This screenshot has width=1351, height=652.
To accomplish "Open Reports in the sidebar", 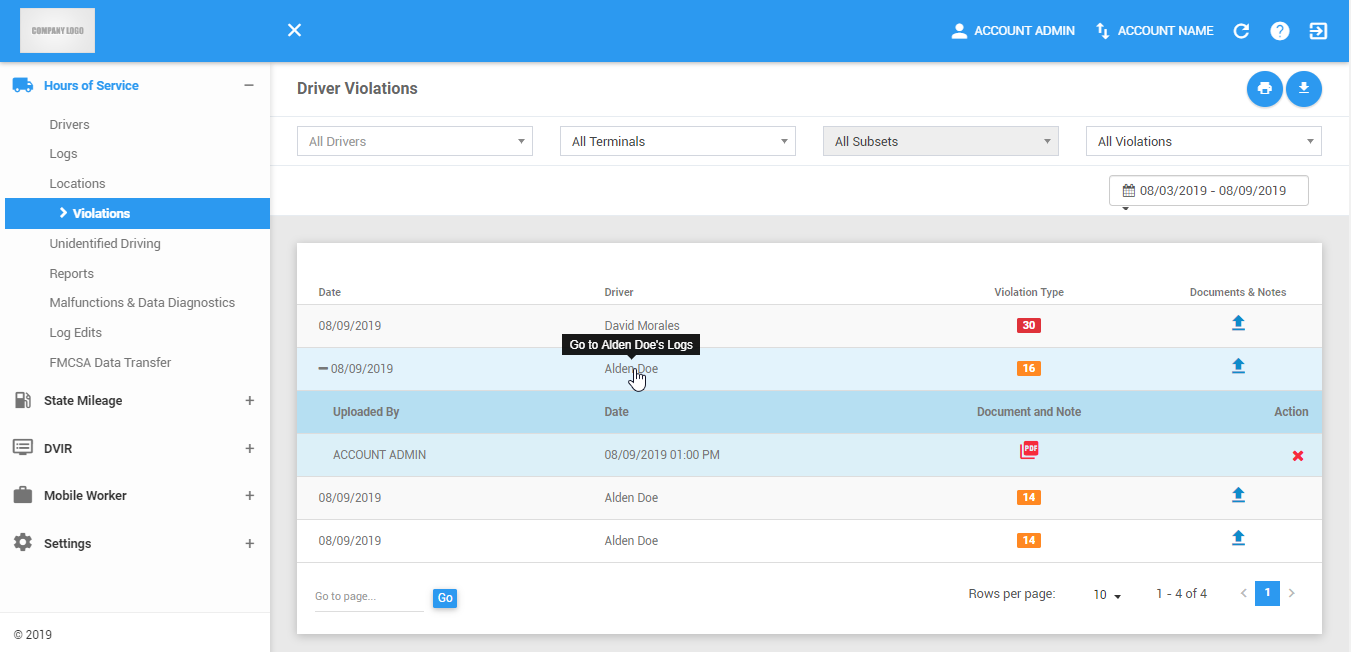I will pos(72,274).
